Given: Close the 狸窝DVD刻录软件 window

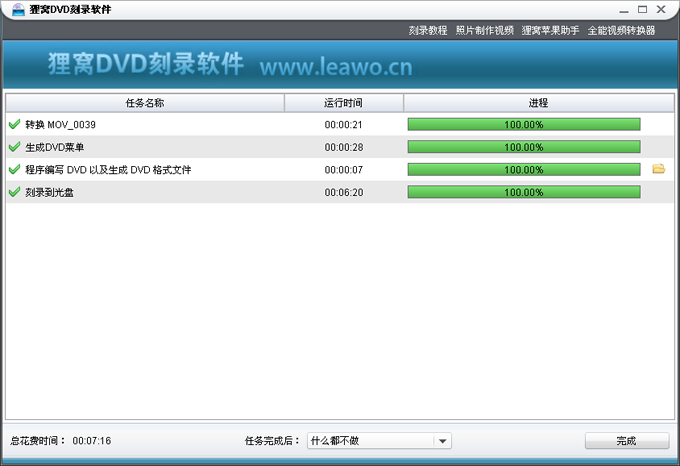Looking at the screenshot, I should tap(661, 9).
